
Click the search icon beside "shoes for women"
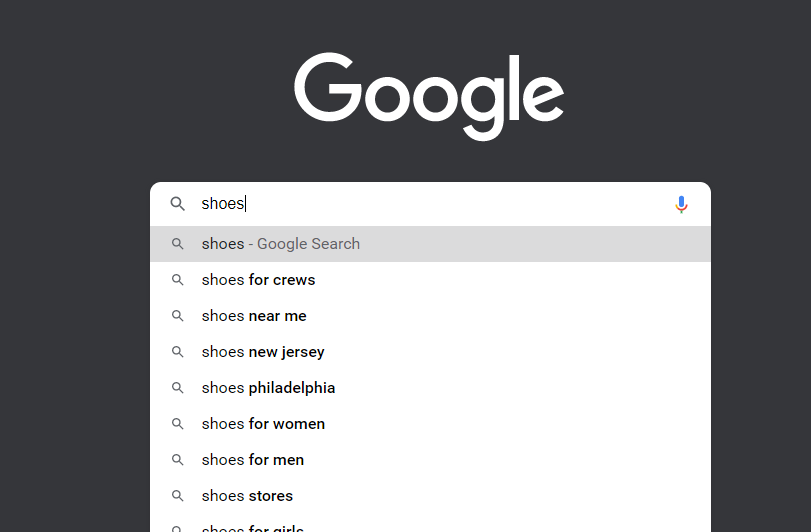click(x=178, y=424)
